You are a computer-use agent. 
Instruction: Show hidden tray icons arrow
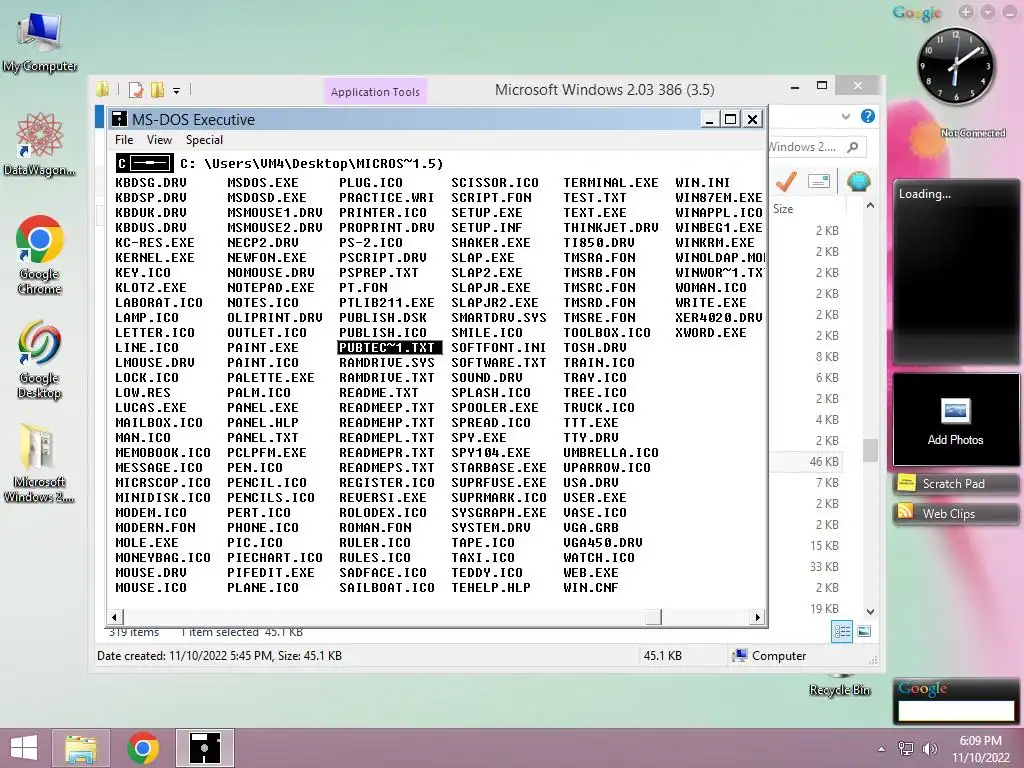pyautogui.click(x=882, y=749)
